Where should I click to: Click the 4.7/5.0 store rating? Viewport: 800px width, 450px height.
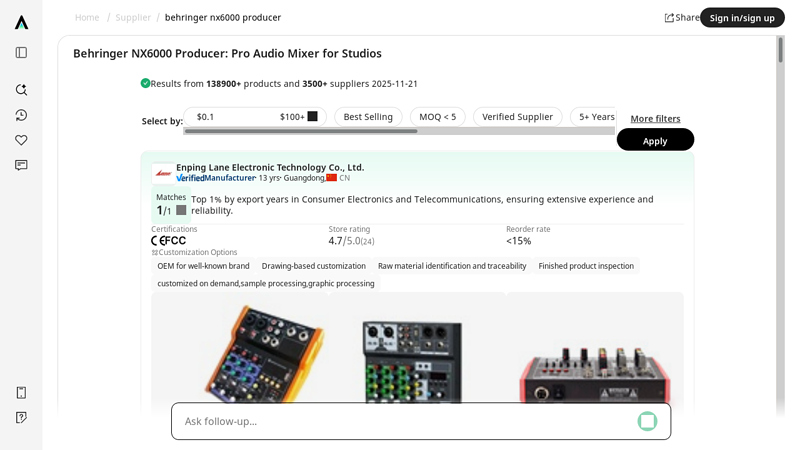tap(351, 241)
